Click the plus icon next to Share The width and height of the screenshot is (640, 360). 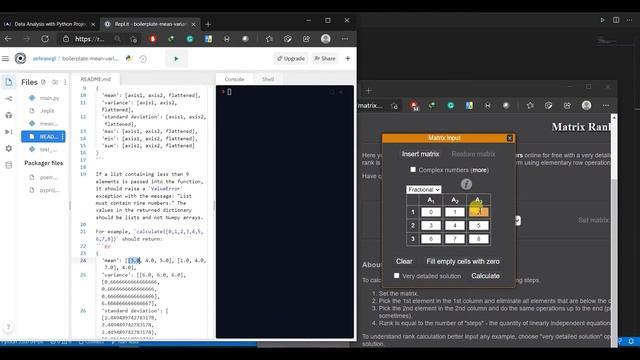pos(348,58)
